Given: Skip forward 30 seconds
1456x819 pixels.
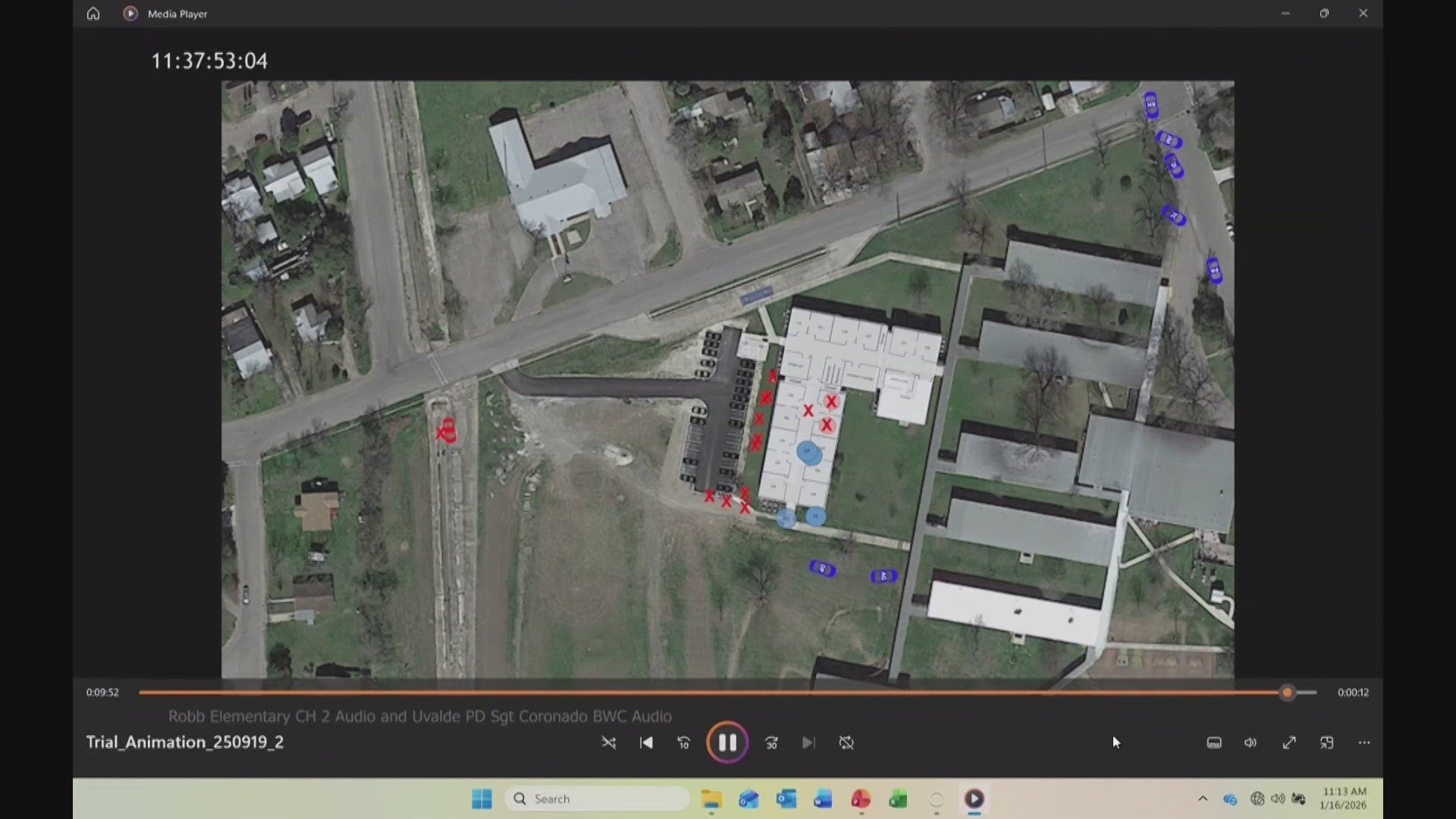Looking at the screenshot, I should point(771,742).
